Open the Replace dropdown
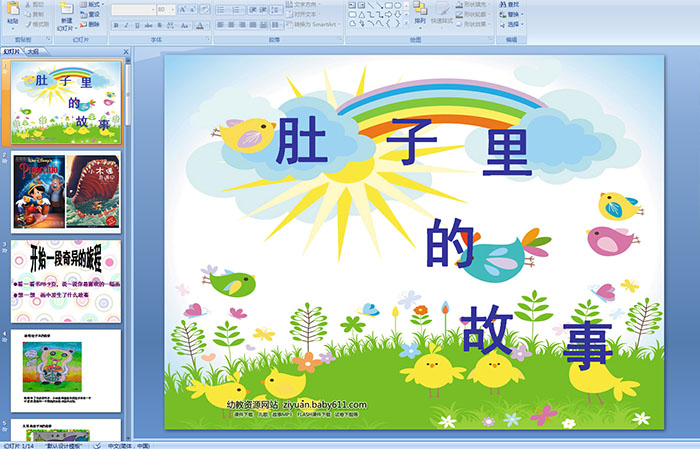Viewport: 700px width, 449px height. click(x=512, y=14)
